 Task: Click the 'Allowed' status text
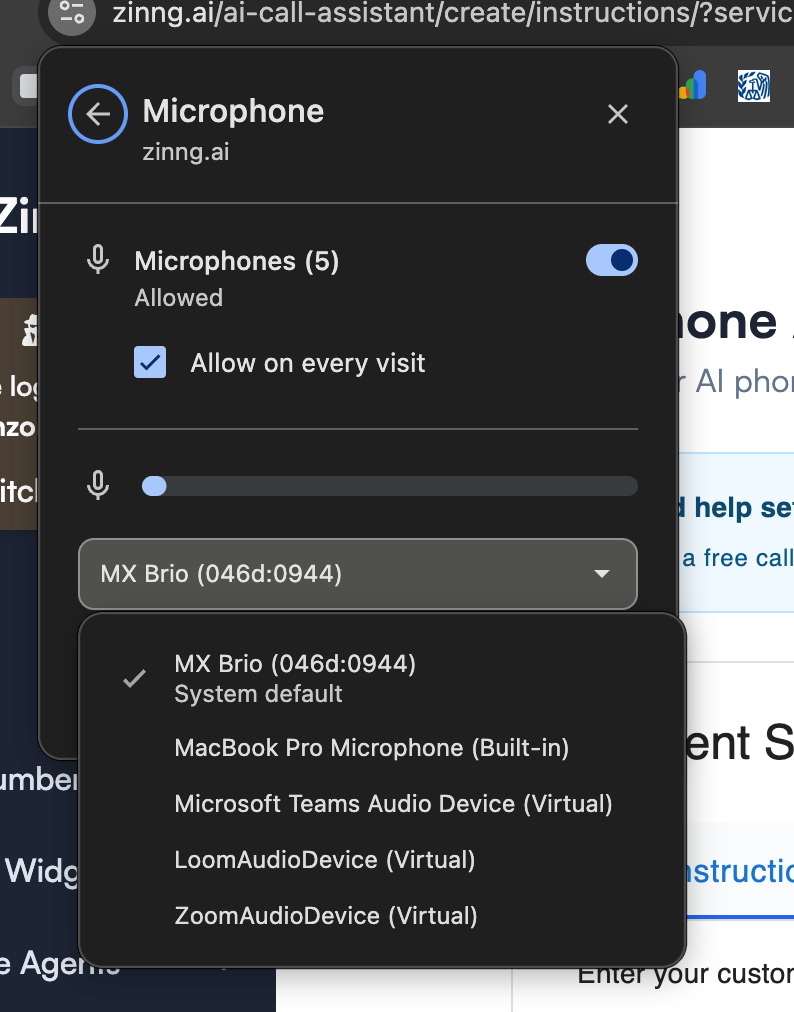[179, 298]
